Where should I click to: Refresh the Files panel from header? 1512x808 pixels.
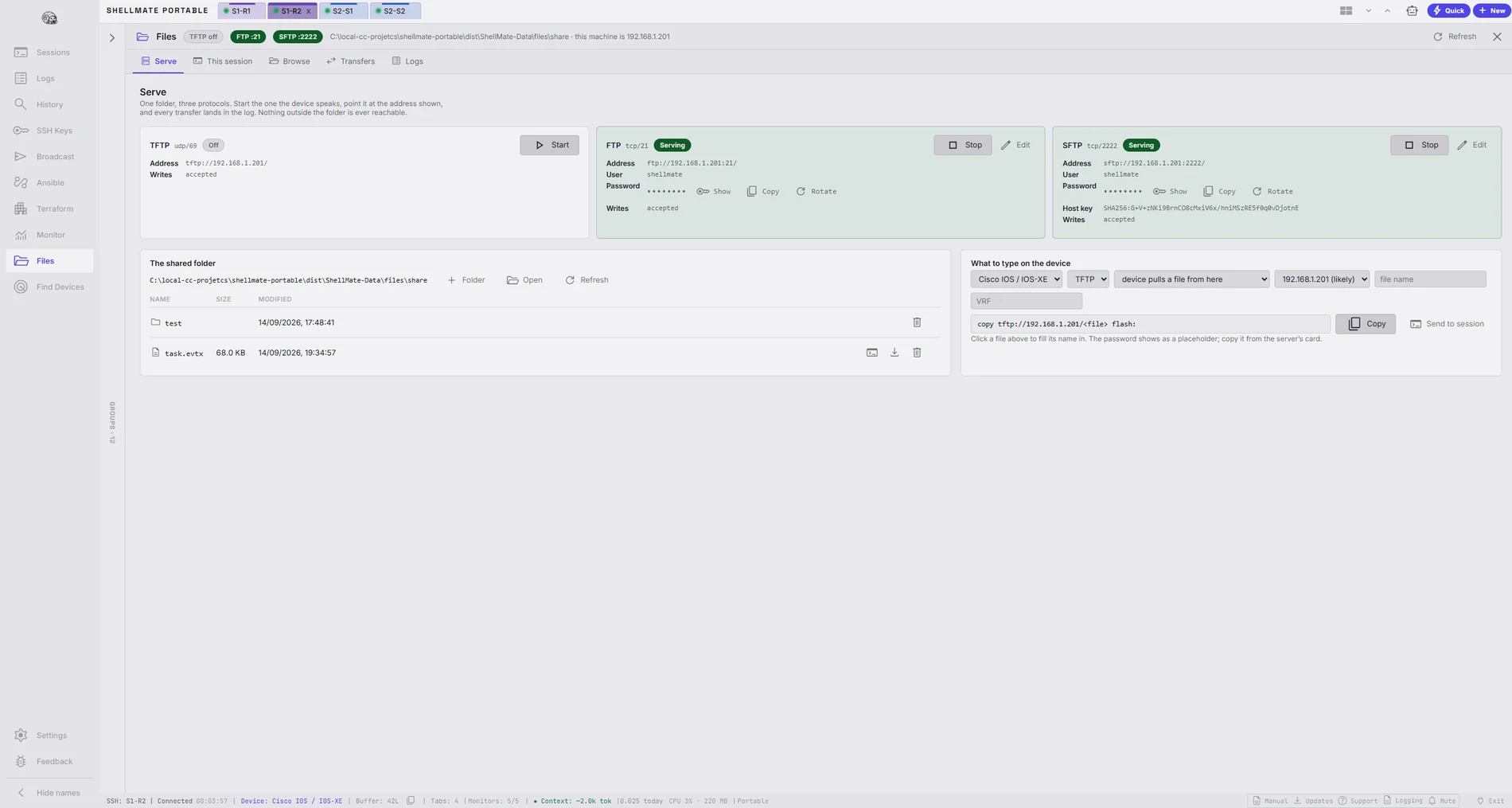coord(1455,37)
